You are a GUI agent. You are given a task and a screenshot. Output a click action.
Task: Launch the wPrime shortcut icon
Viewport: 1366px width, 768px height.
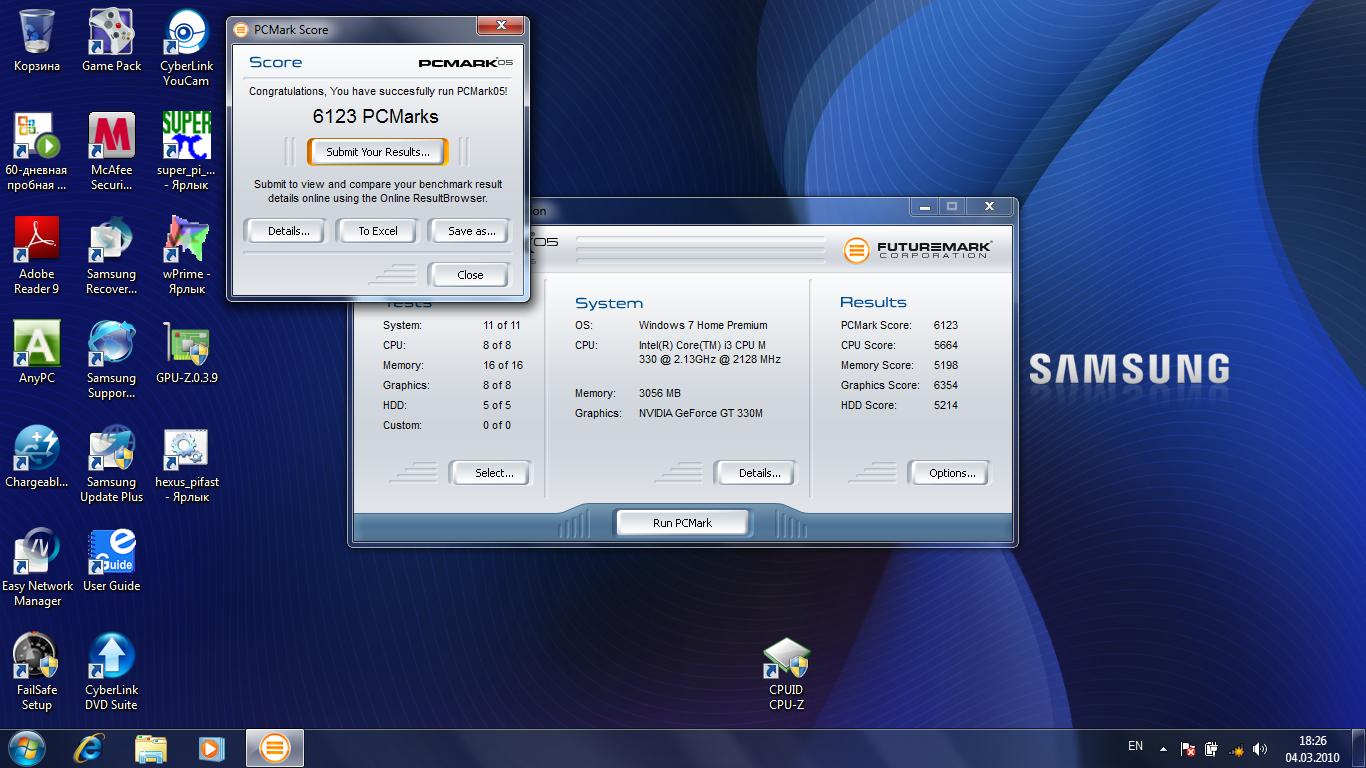(186, 255)
